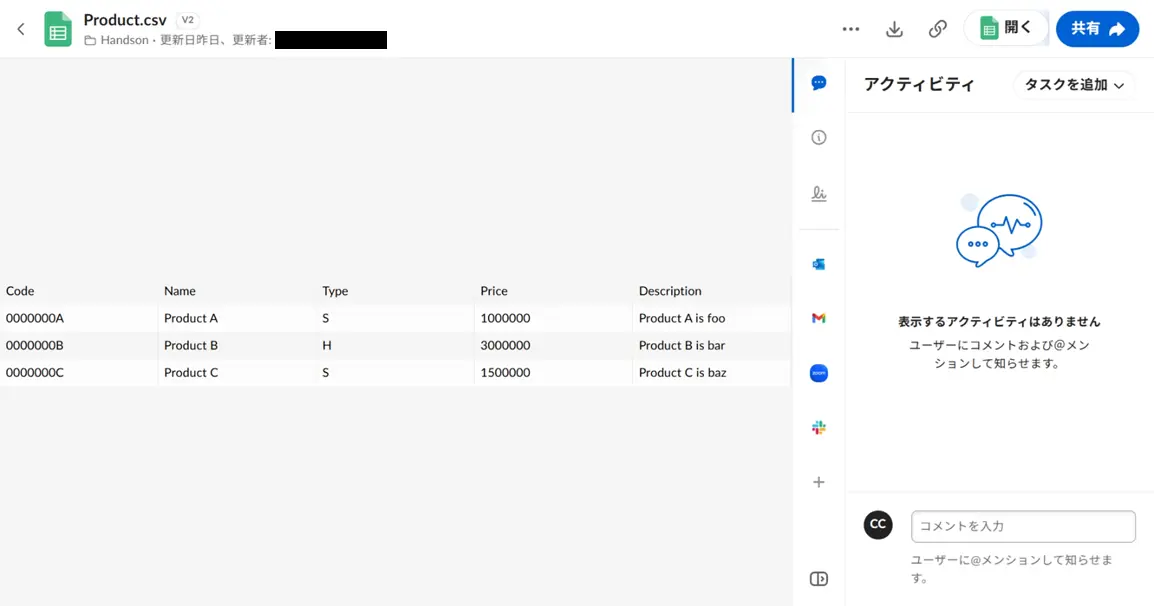Click the Type column header
The image size is (1154, 606).
click(395, 291)
